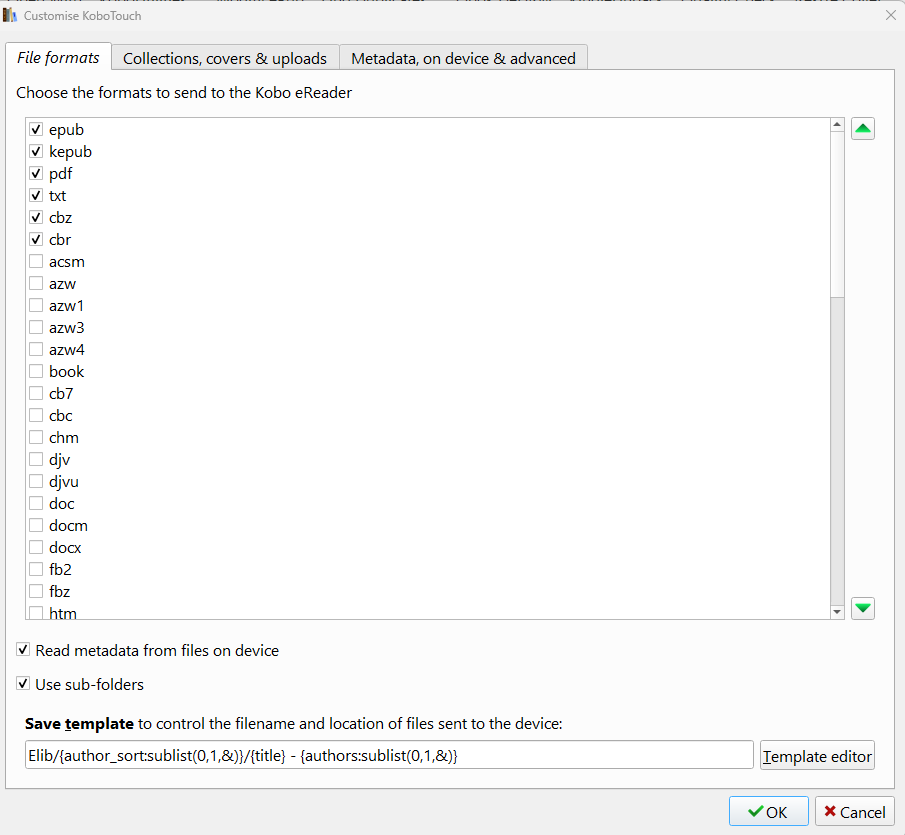Image resolution: width=905 pixels, height=835 pixels.
Task: Click the calibre books icon in title bar
Action: tap(10, 15)
